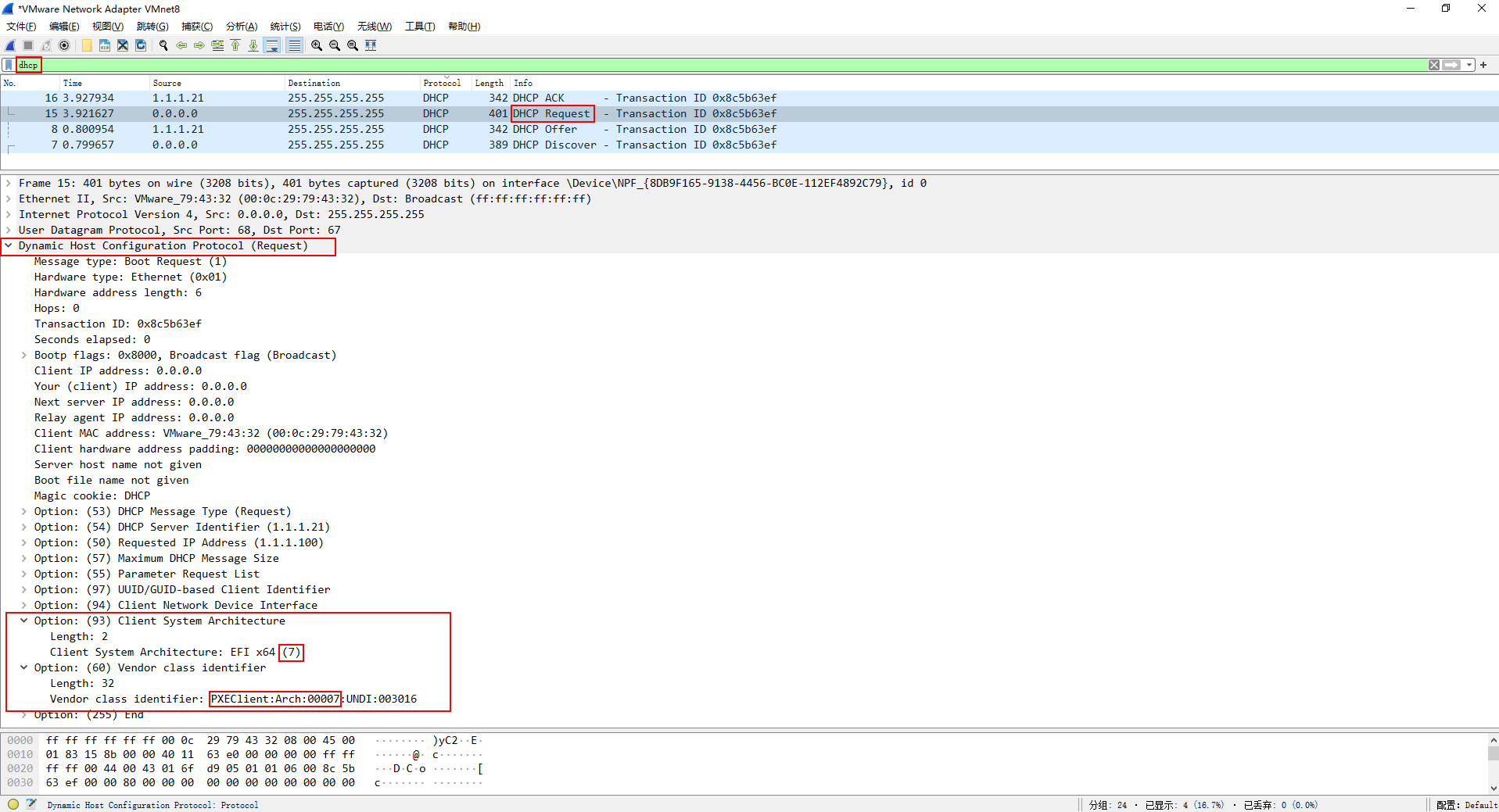
Task: Click the resize columns icon
Action: [x=371, y=45]
